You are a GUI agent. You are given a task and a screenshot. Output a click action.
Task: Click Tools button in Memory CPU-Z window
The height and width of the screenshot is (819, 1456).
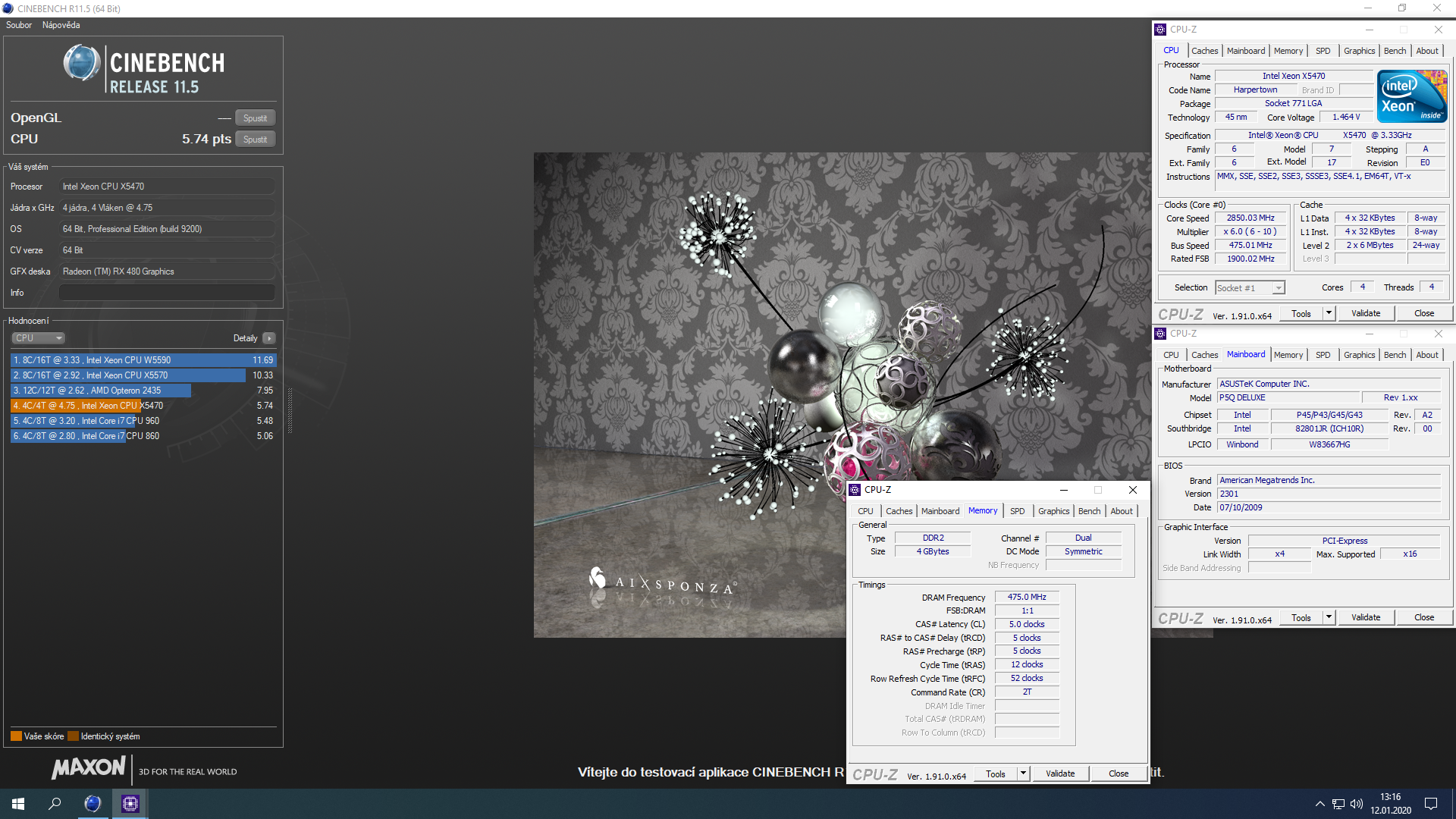point(996,774)
